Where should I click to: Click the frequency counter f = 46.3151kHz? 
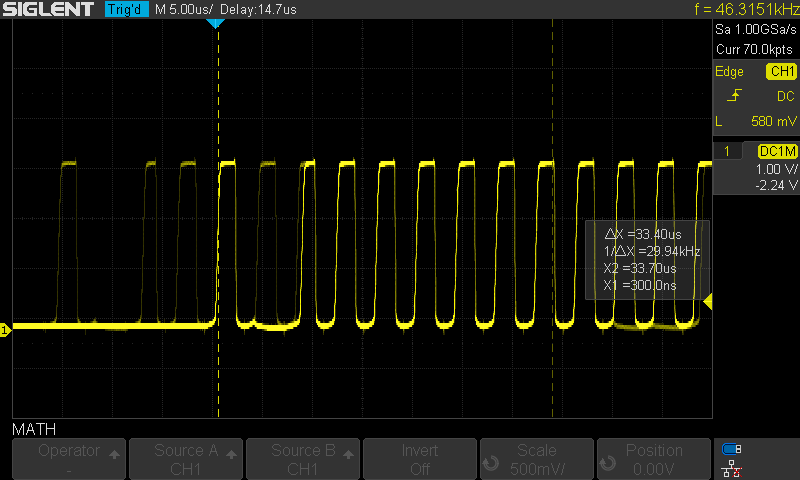746,9
